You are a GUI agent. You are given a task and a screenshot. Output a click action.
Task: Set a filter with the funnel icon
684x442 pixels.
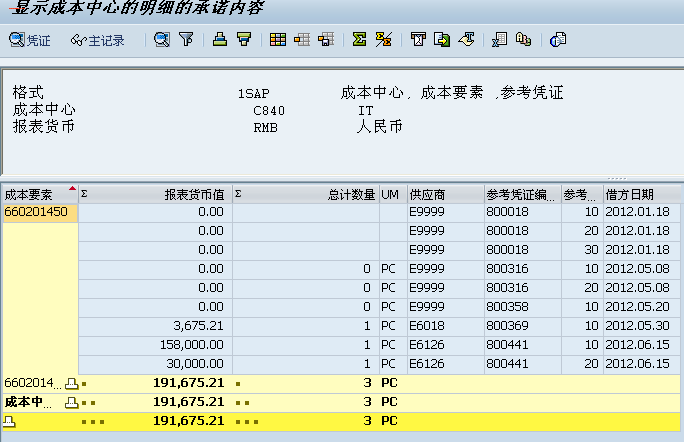click(x=186, y=40)
